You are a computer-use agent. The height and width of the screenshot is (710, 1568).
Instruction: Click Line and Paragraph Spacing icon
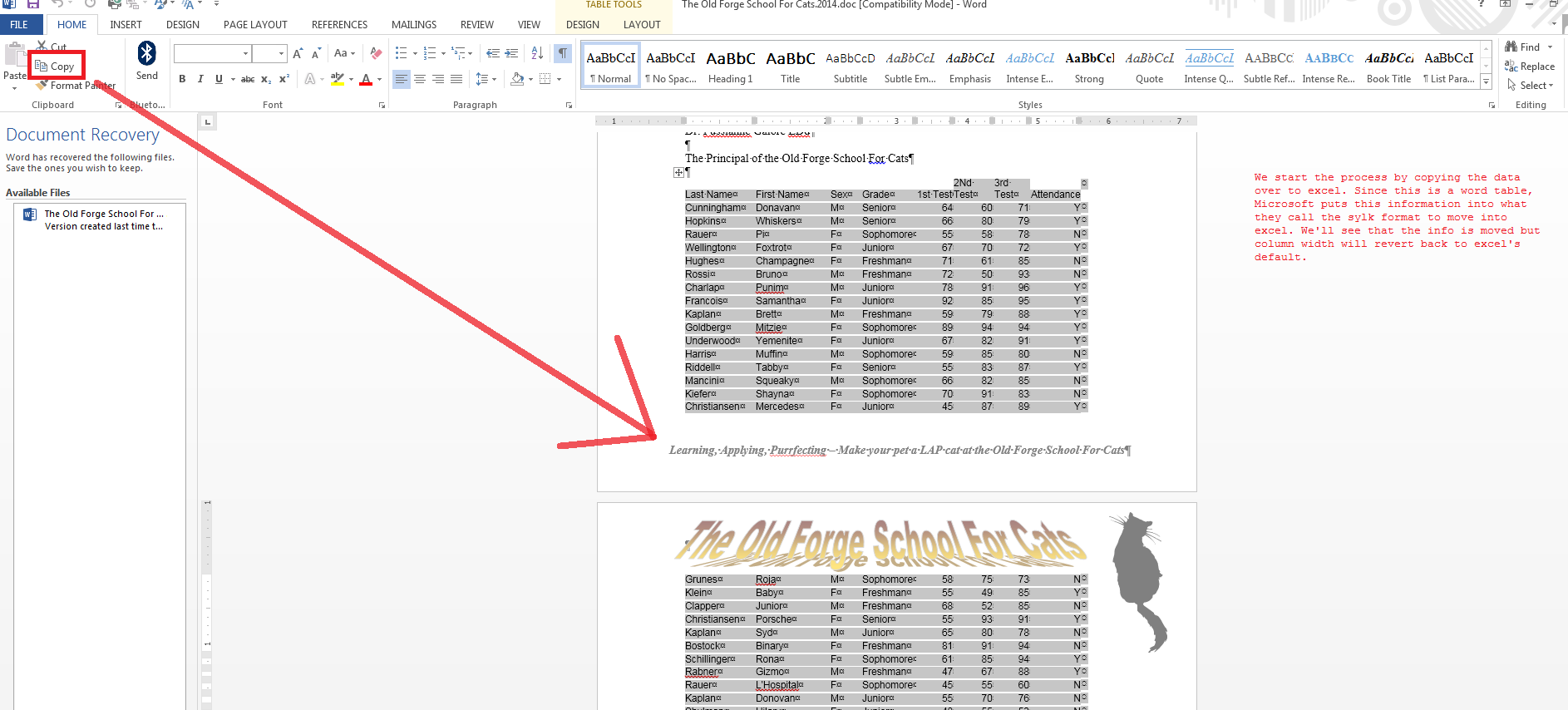click(x=481, y=79)
